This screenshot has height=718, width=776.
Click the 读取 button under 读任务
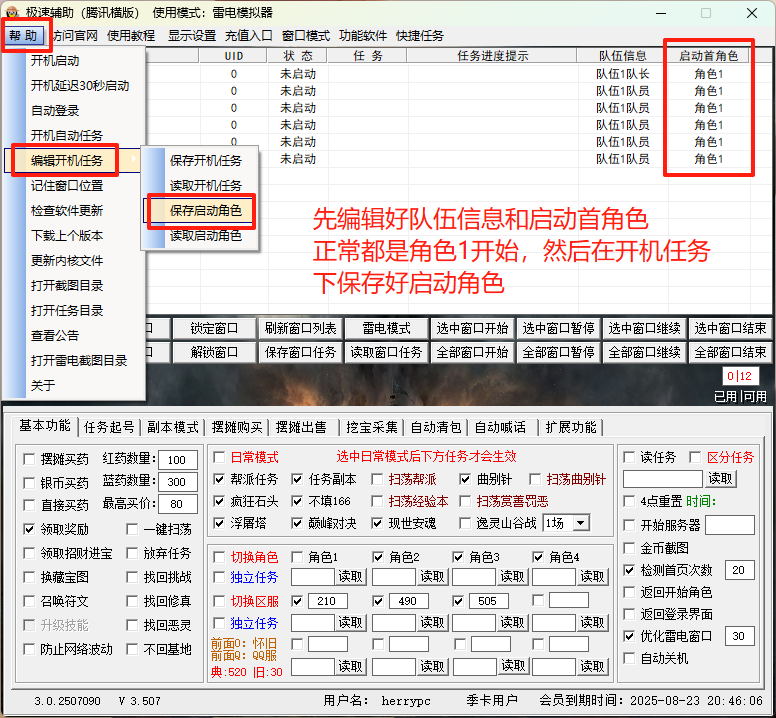tap(720, 479)
